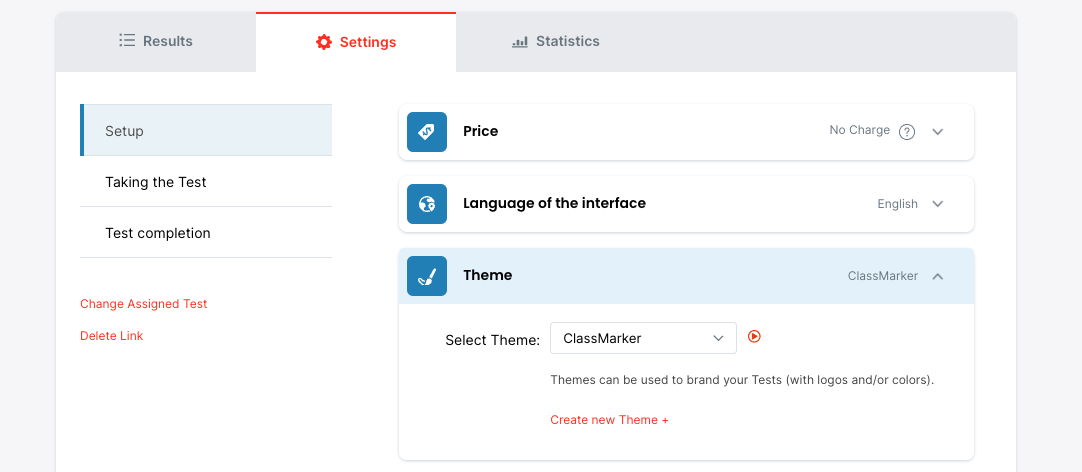
Task: Click the Theme paintbrush icon
Action: click(x=427, y=276)
